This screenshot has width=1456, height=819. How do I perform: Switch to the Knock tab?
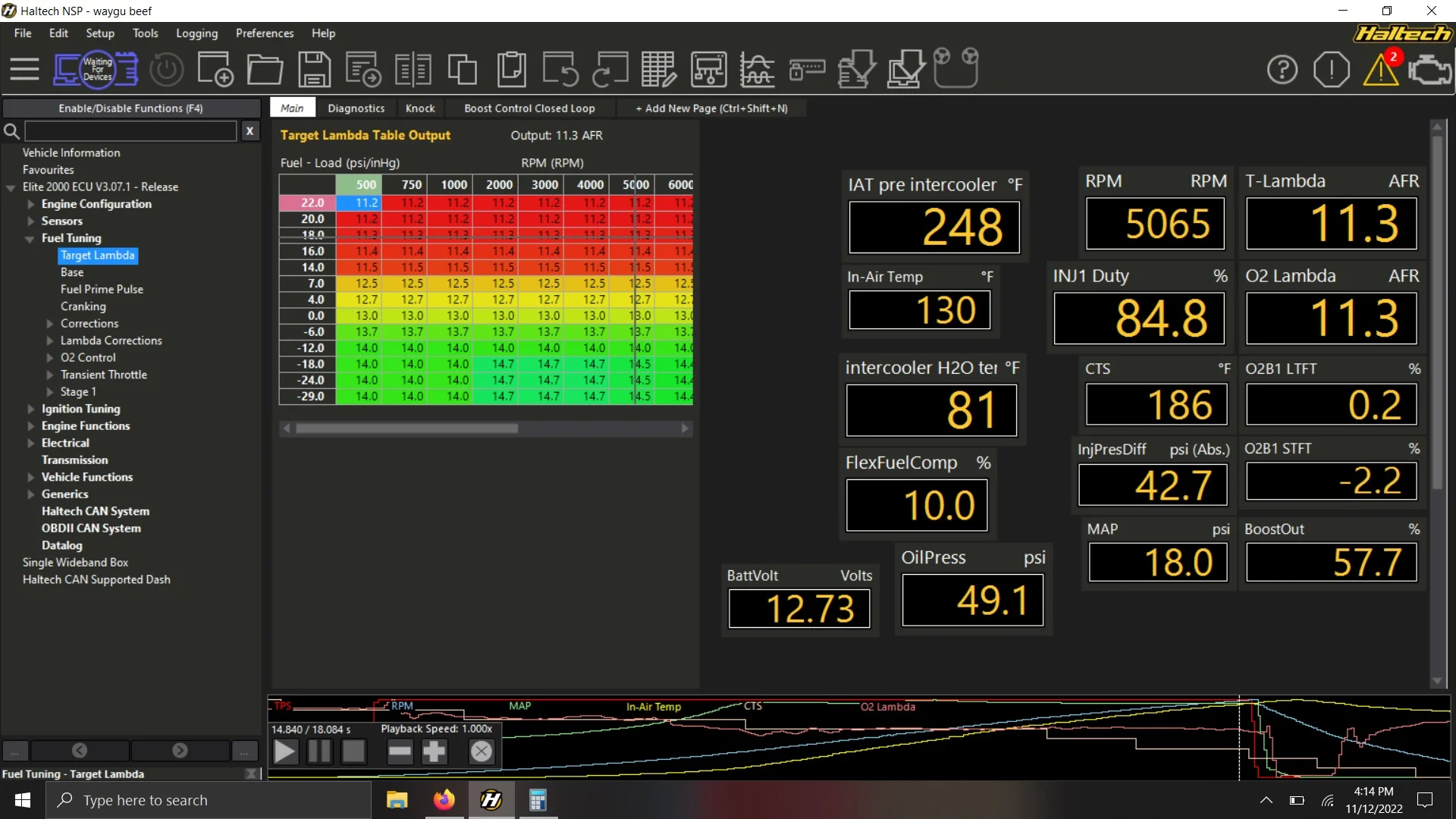click(x=420, y=108)
